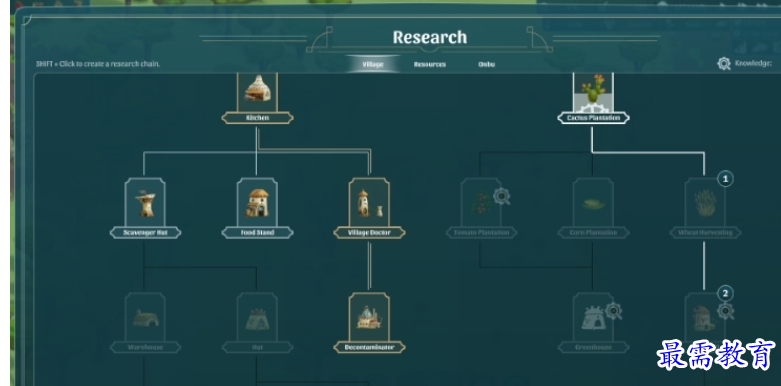781x386 pixels.
Task: Select the Kitchen research node
Action: 257,99
